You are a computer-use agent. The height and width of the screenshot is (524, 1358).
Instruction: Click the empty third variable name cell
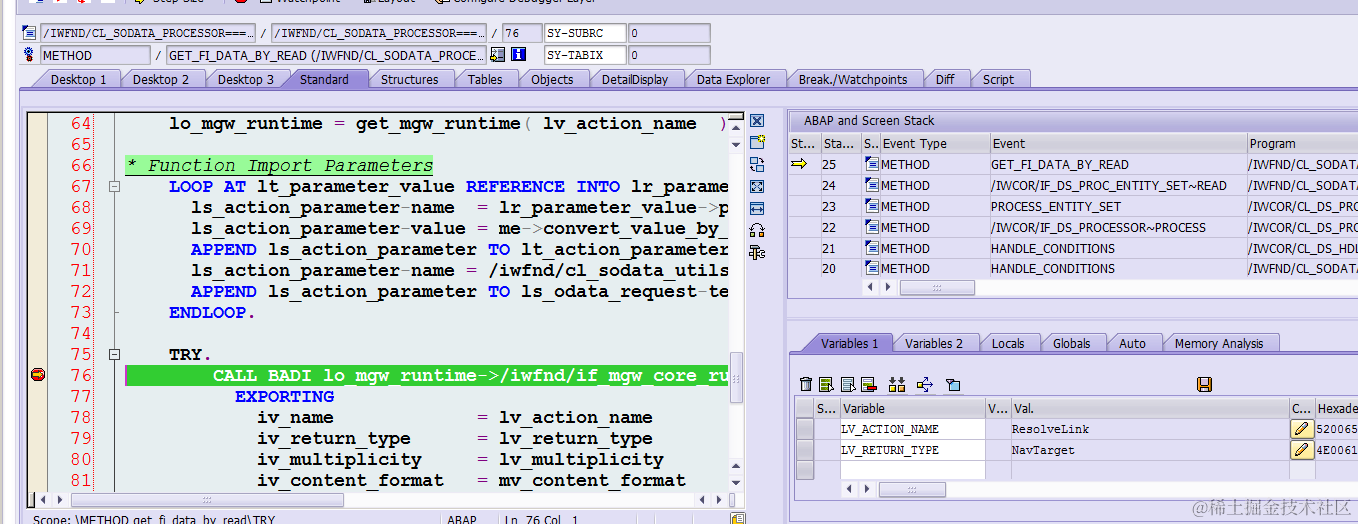click(913, 470)
